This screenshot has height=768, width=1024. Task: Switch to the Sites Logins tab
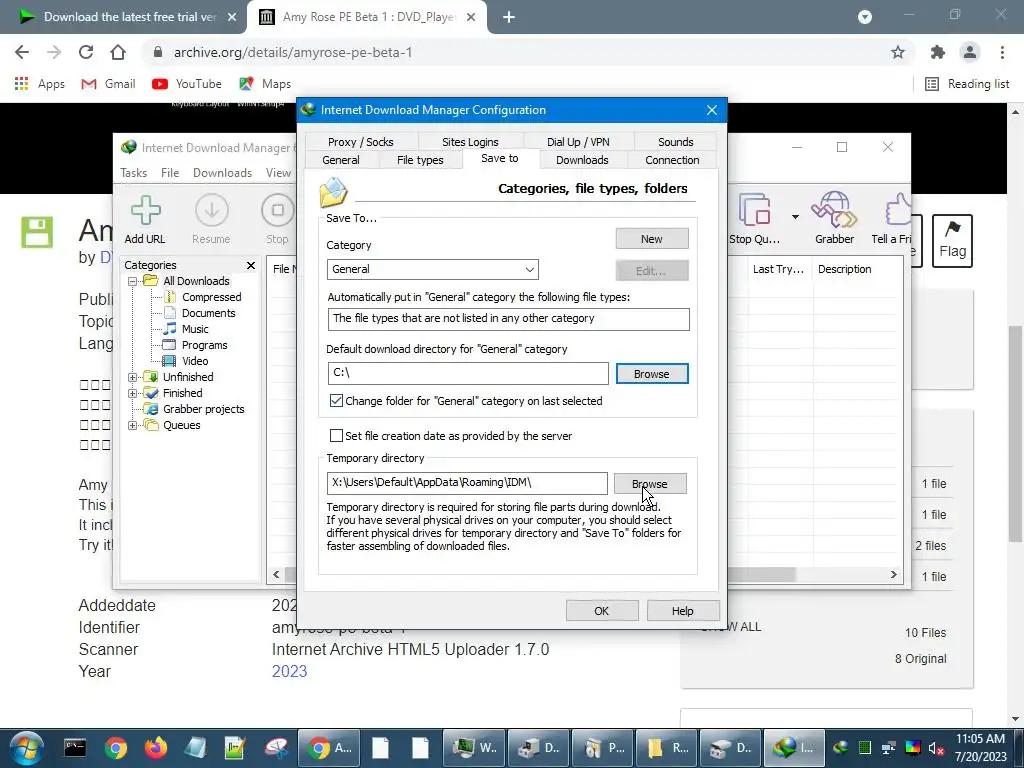point(470,142)
